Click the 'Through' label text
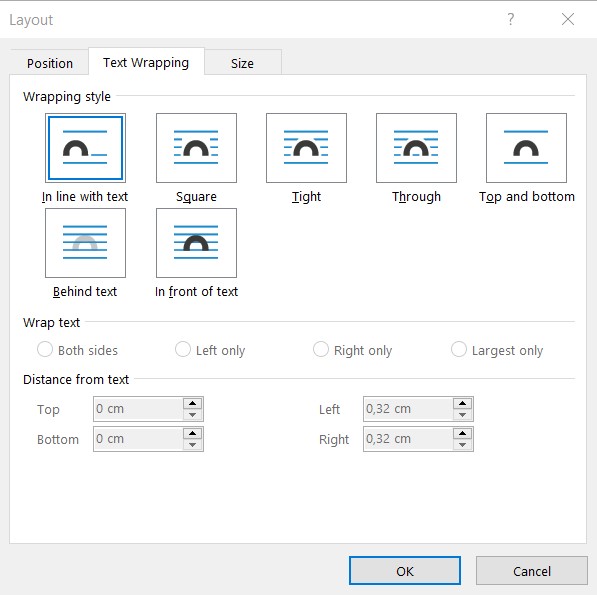 coord(416,197)
